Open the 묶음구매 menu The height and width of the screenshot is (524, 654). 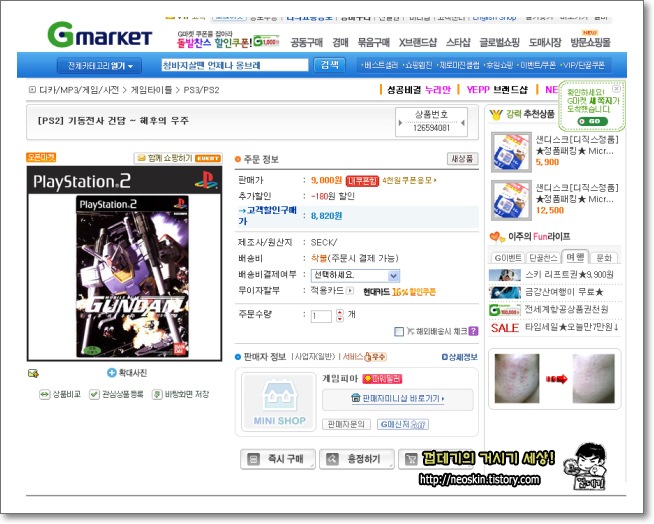373,42
